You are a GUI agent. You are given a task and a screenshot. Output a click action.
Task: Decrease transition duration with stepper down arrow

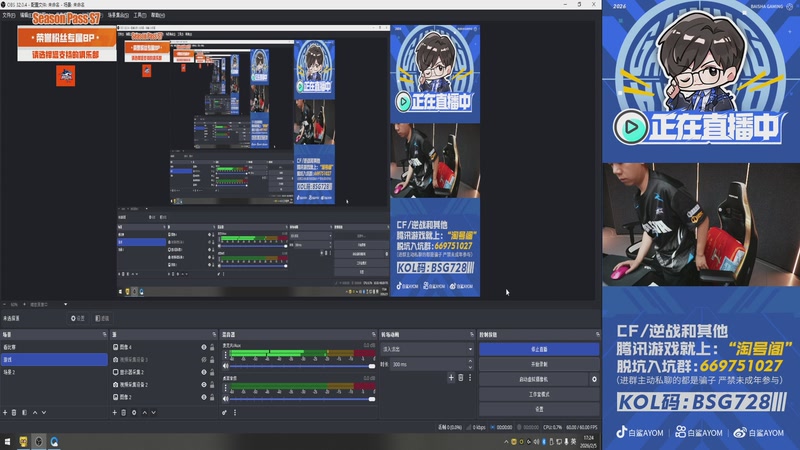coord(470,367)
